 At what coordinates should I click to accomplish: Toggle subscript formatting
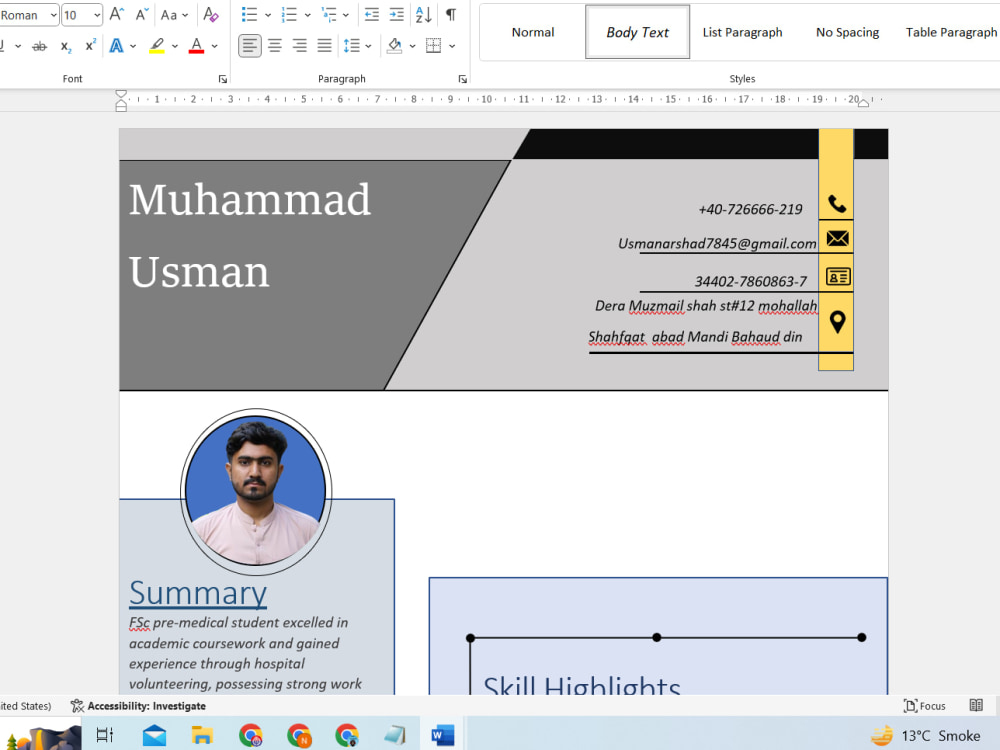click(x=66, y=46)
